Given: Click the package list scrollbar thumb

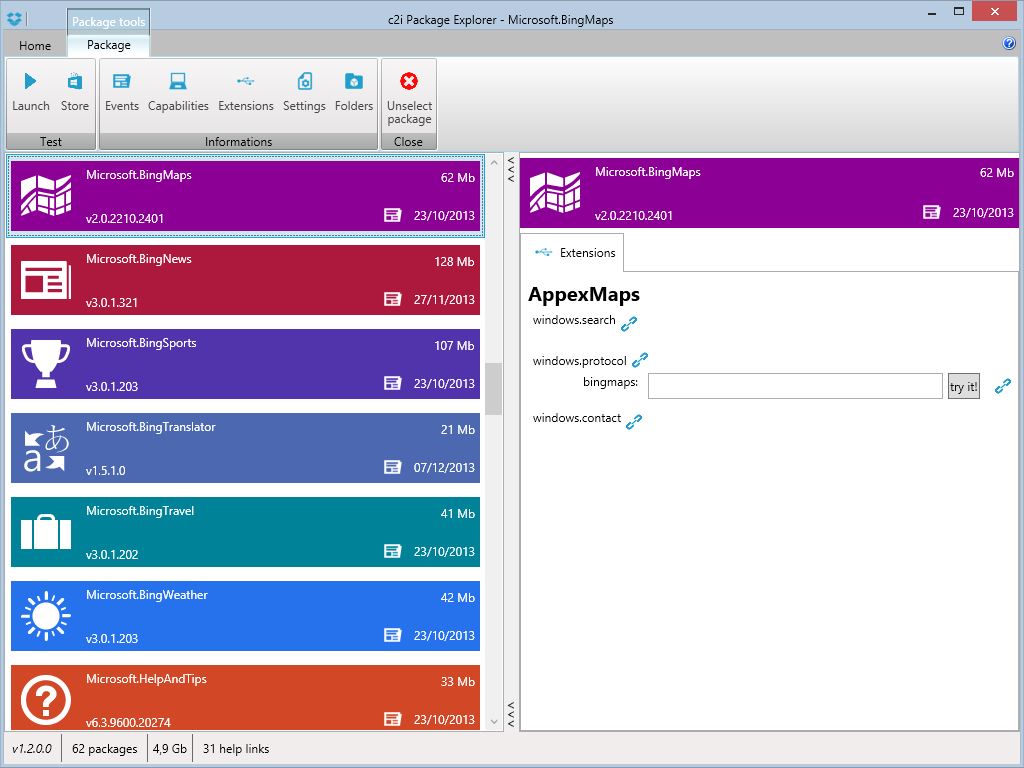Looking at the screenshot, I should (x=494, y=389).
